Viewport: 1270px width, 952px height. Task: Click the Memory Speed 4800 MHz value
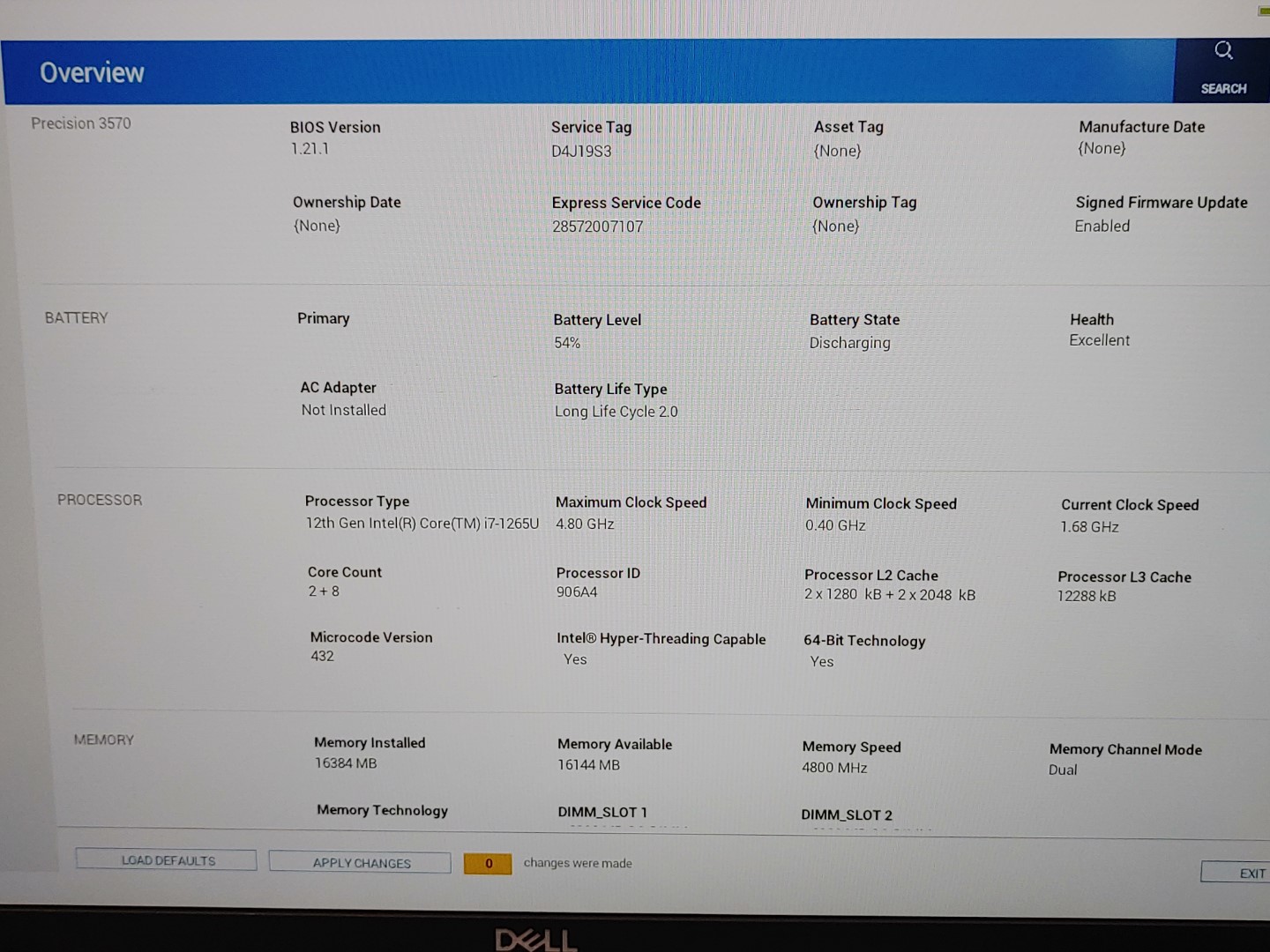point(834,768)
